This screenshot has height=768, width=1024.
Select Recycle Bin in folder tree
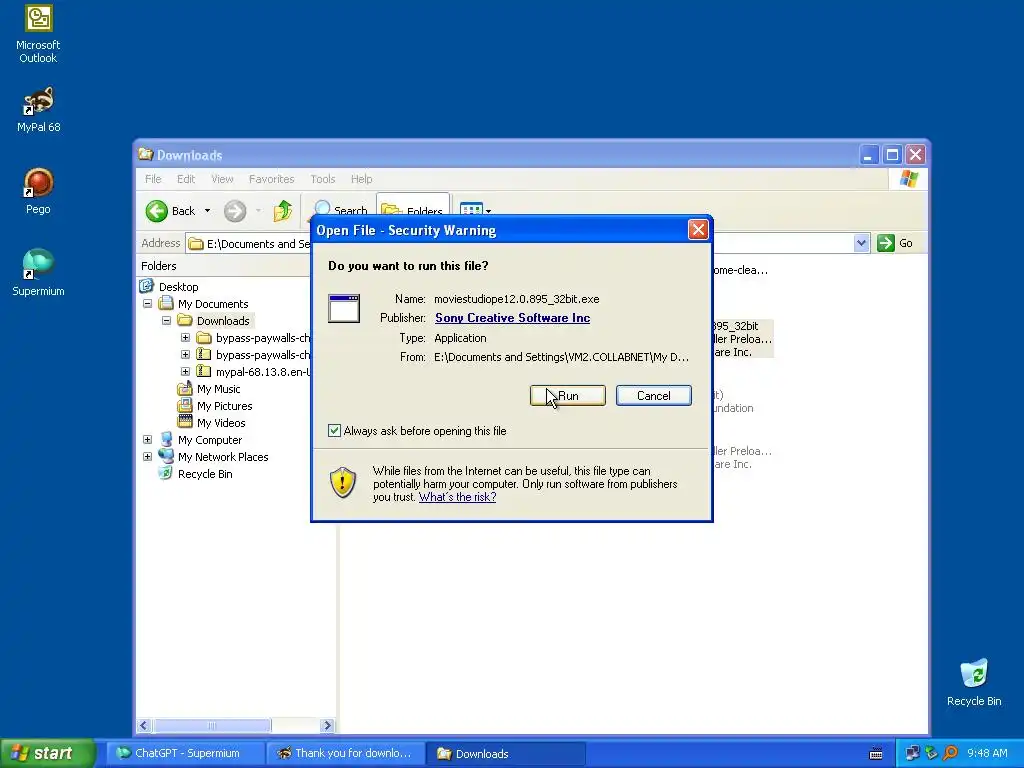click(204, 473)
